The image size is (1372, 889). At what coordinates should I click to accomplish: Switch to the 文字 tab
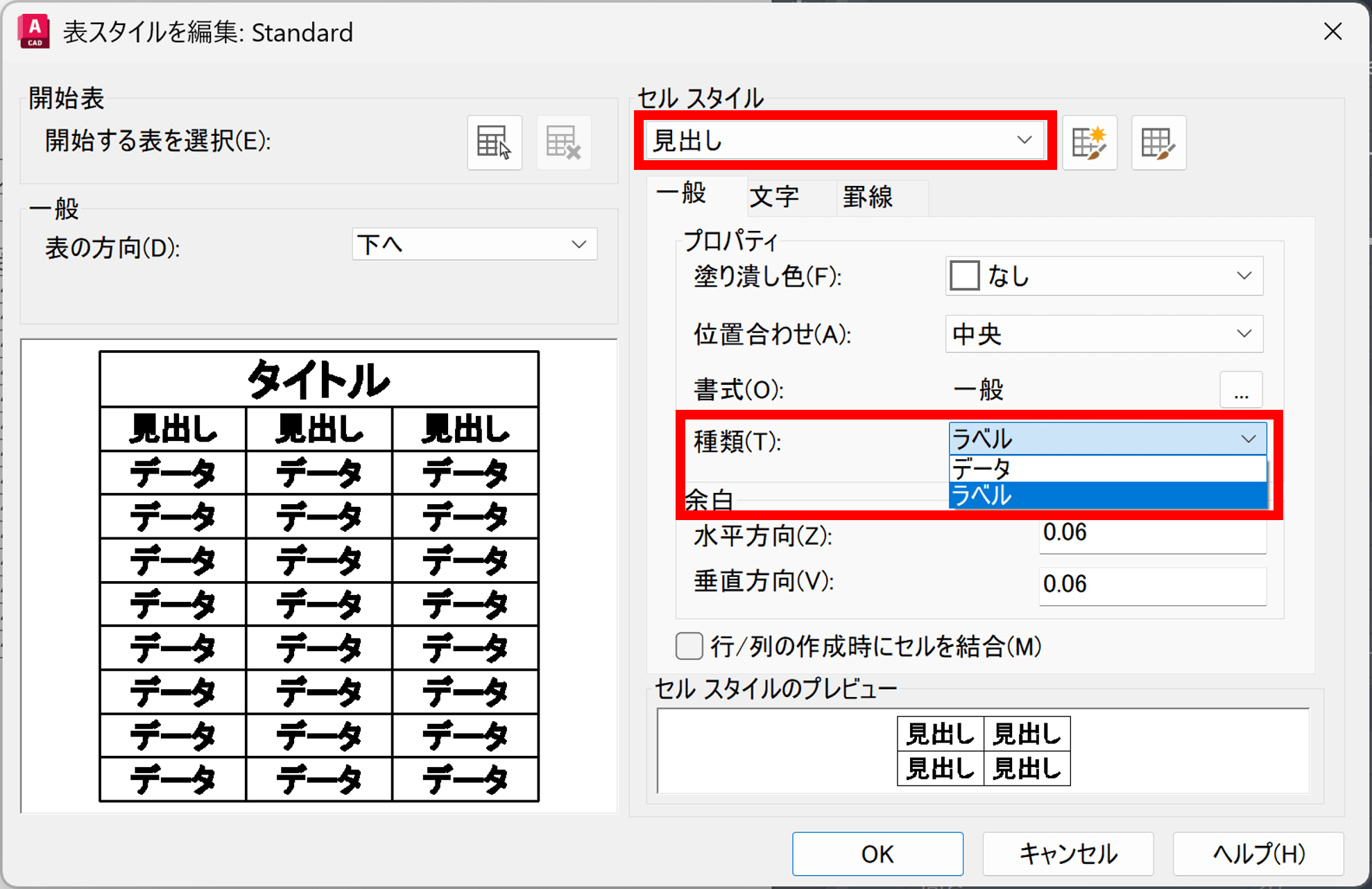tap(775, 197)
